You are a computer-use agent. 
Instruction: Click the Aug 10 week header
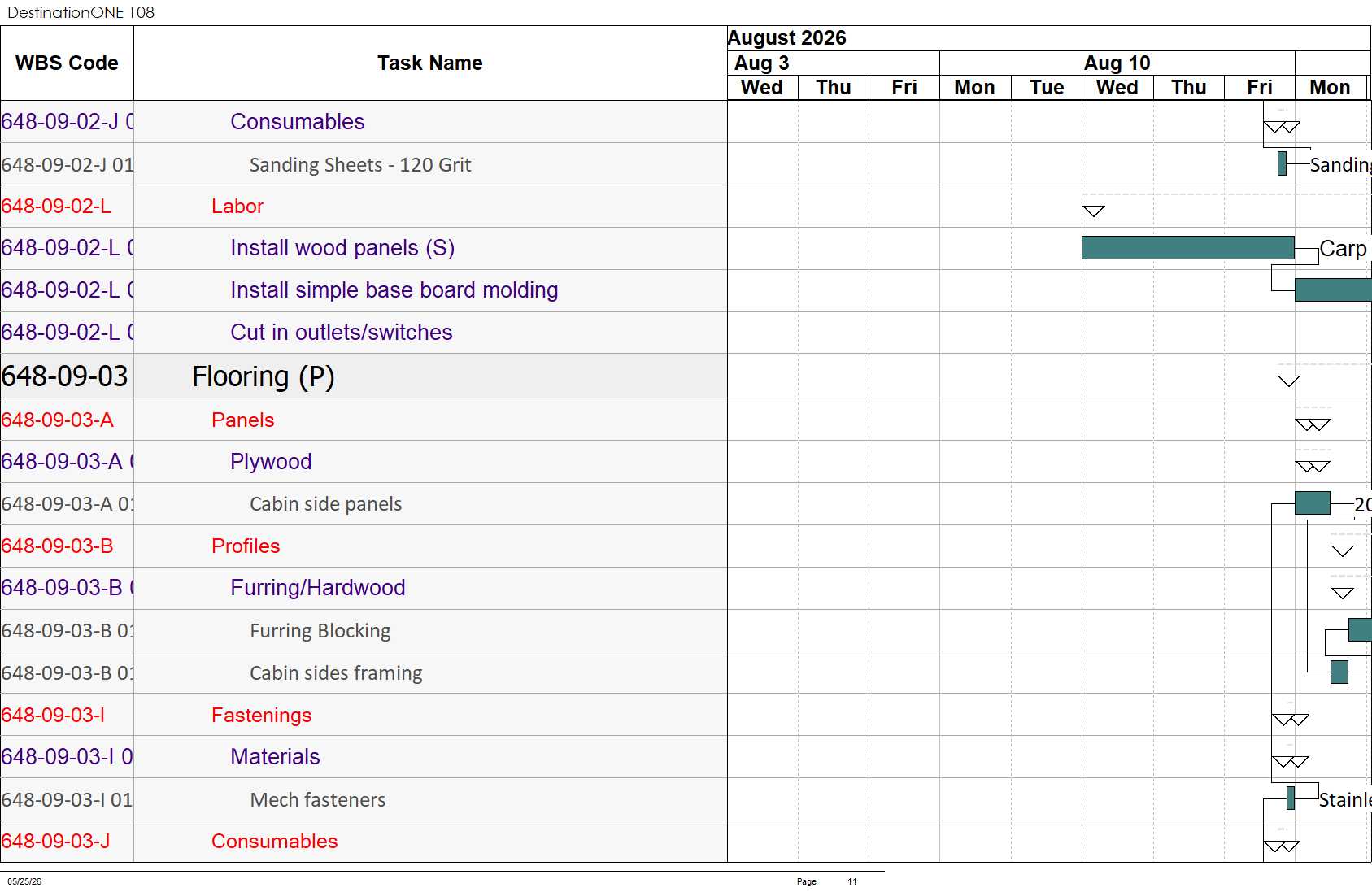point(1117,63)
